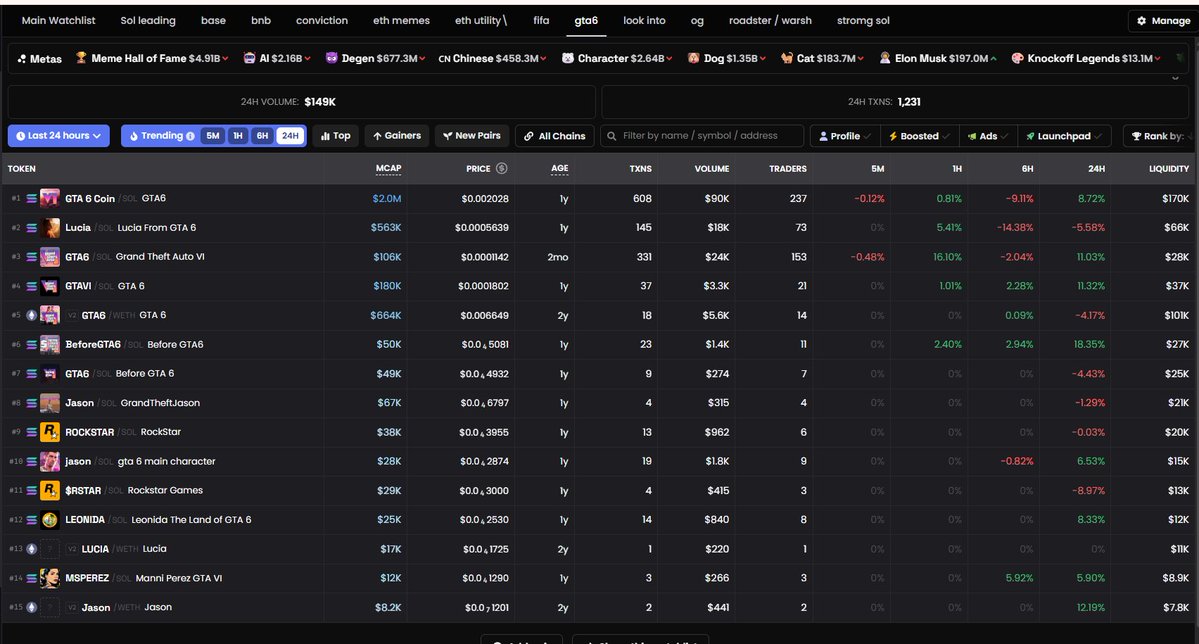Click the Manage button
The width and height of the screenshot is (1199, 644).
[x=1163, y=21]
